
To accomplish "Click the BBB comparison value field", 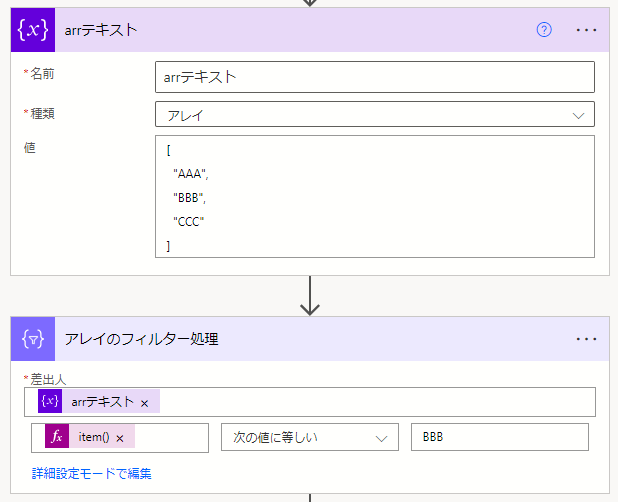I will (x=500, y=437).
